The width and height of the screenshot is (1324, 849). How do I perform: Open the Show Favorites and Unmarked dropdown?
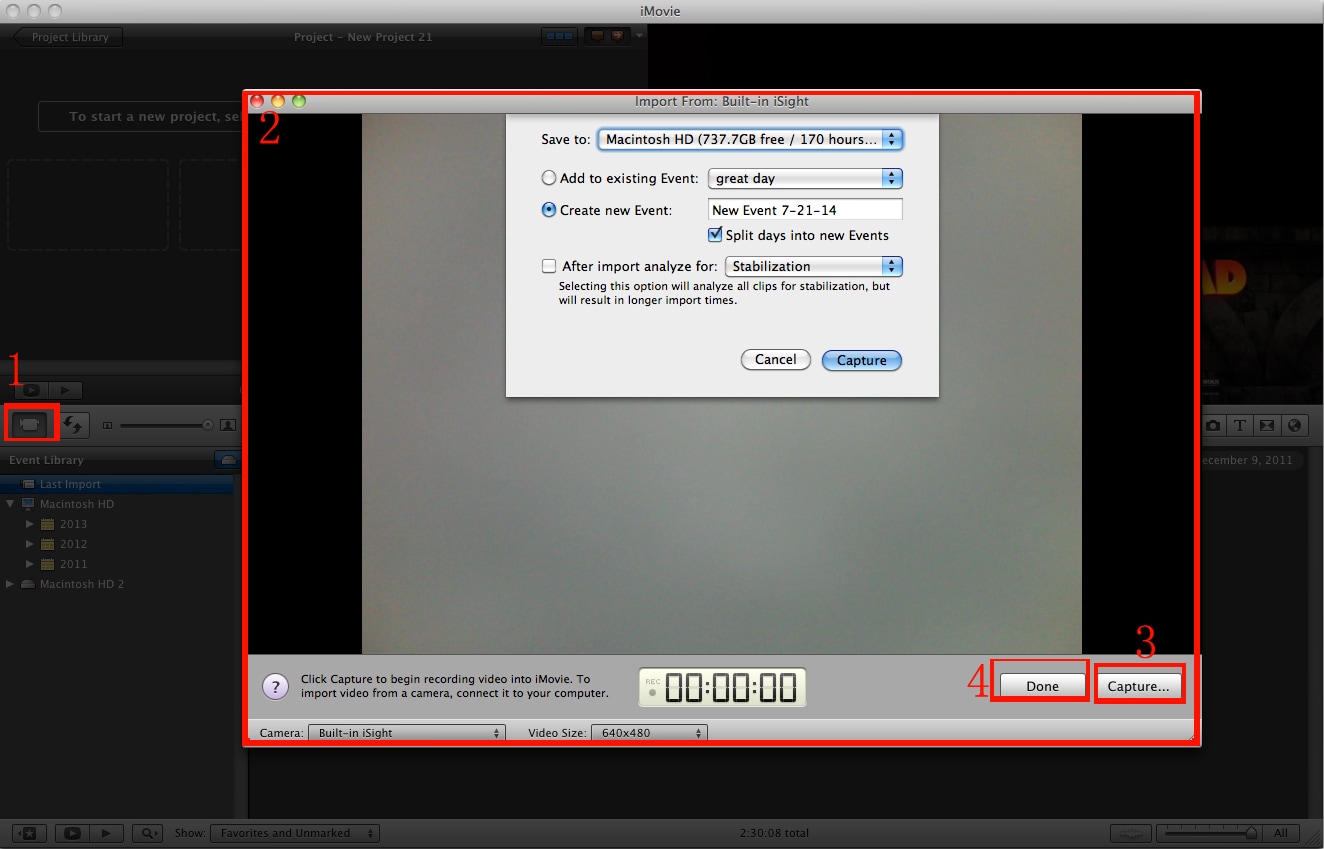click(295, 833)
